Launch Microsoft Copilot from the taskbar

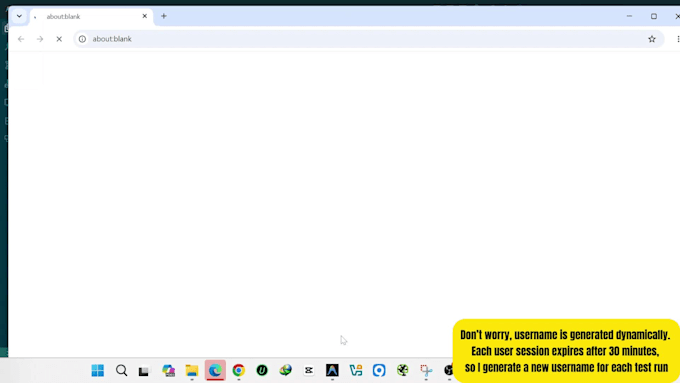point(168,370)
